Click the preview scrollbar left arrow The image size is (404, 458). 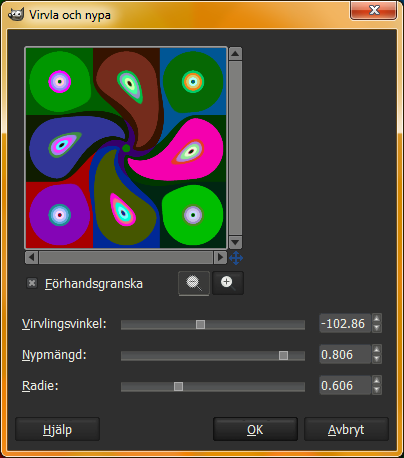[x=32, y=257]
